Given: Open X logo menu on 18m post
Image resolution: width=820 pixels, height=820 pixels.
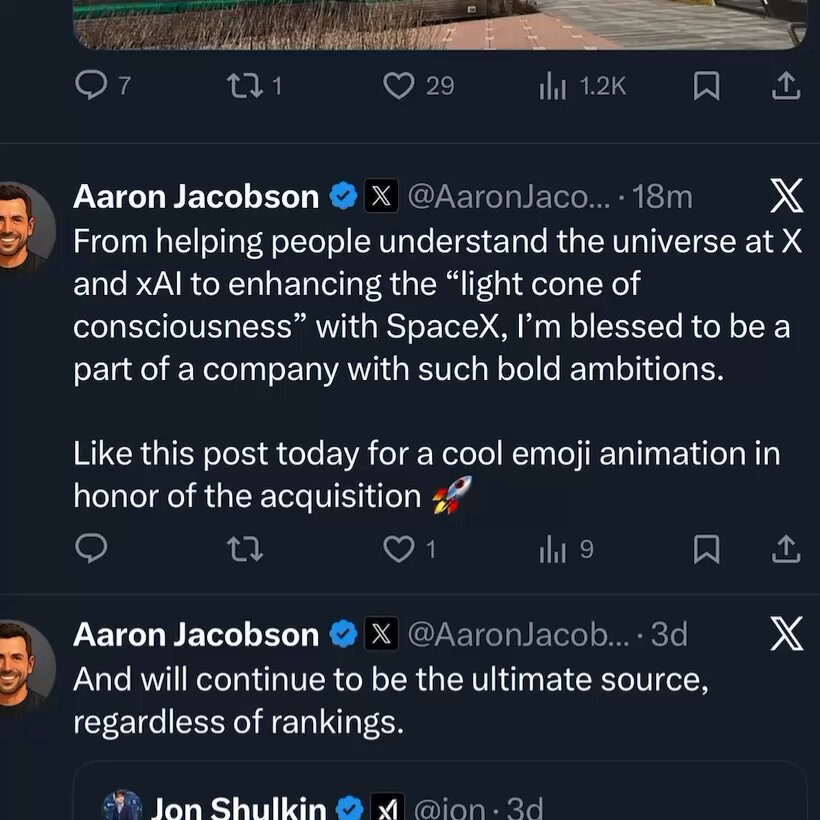Looking at the screenshot, I should click(787, 196).
